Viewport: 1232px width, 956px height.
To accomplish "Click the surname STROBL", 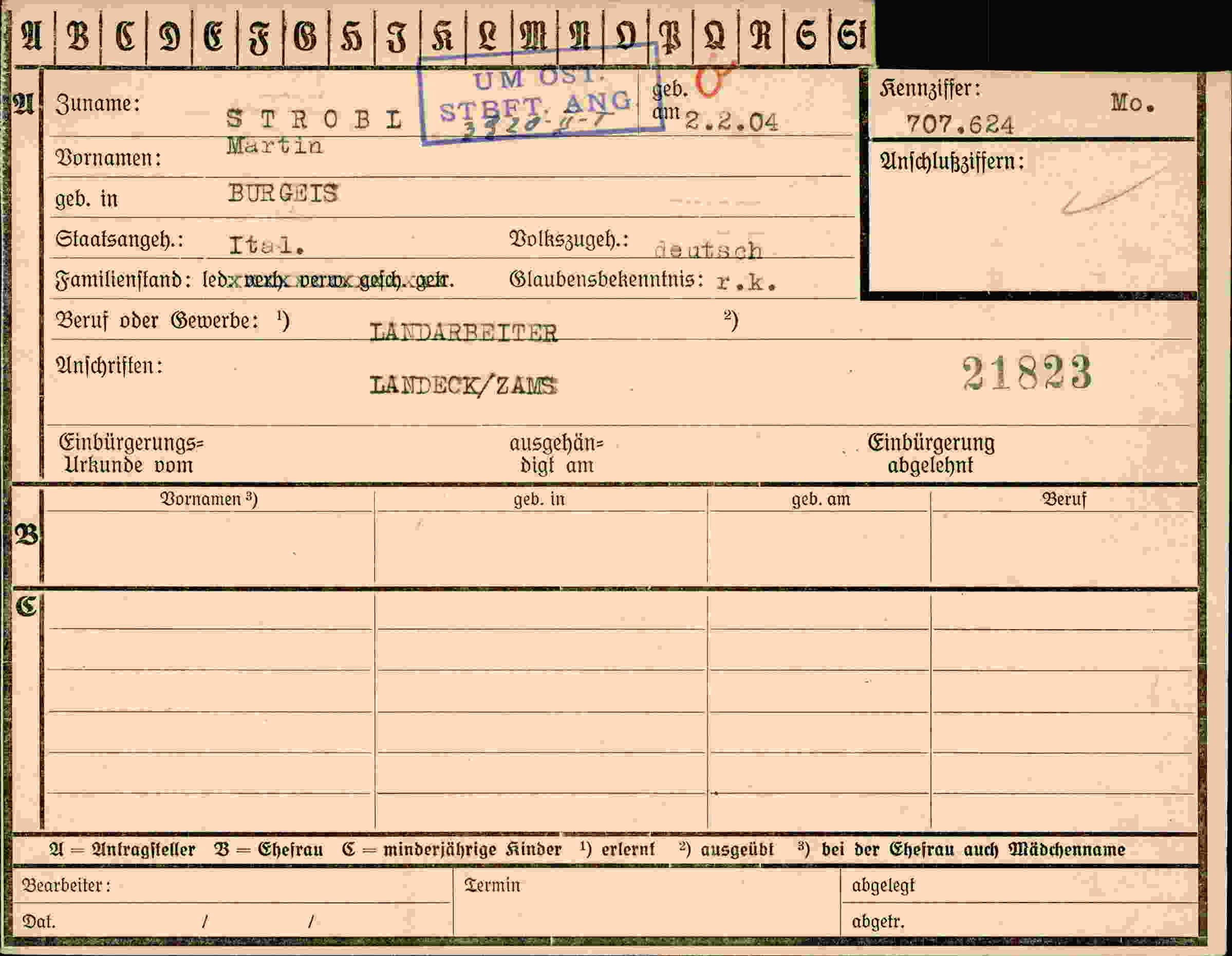I will coord(314,119).
